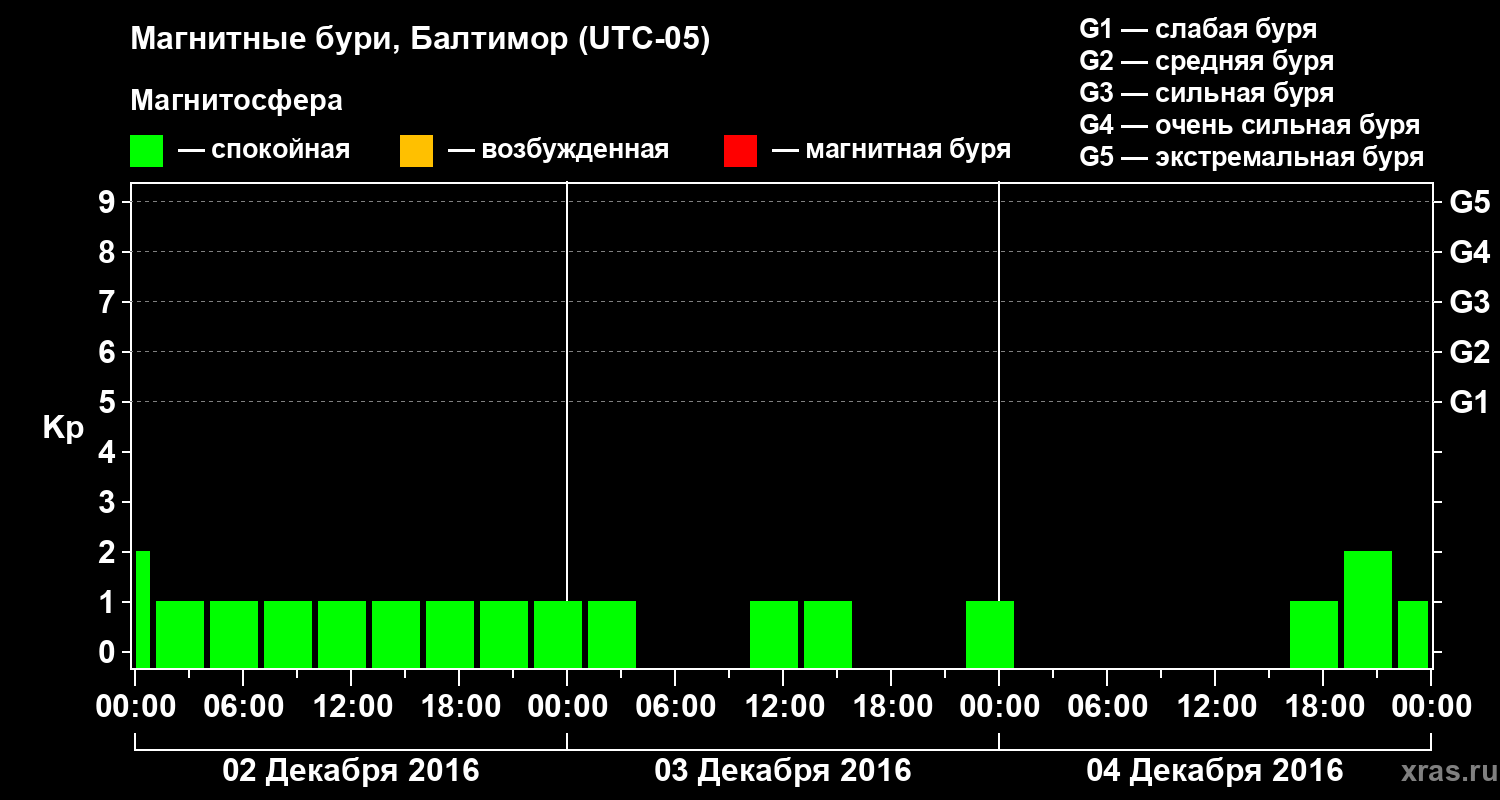Viewport: 1500px width, 800px height.
Task: Click the right-axis 'G4' label
Action: (1469, 252)
